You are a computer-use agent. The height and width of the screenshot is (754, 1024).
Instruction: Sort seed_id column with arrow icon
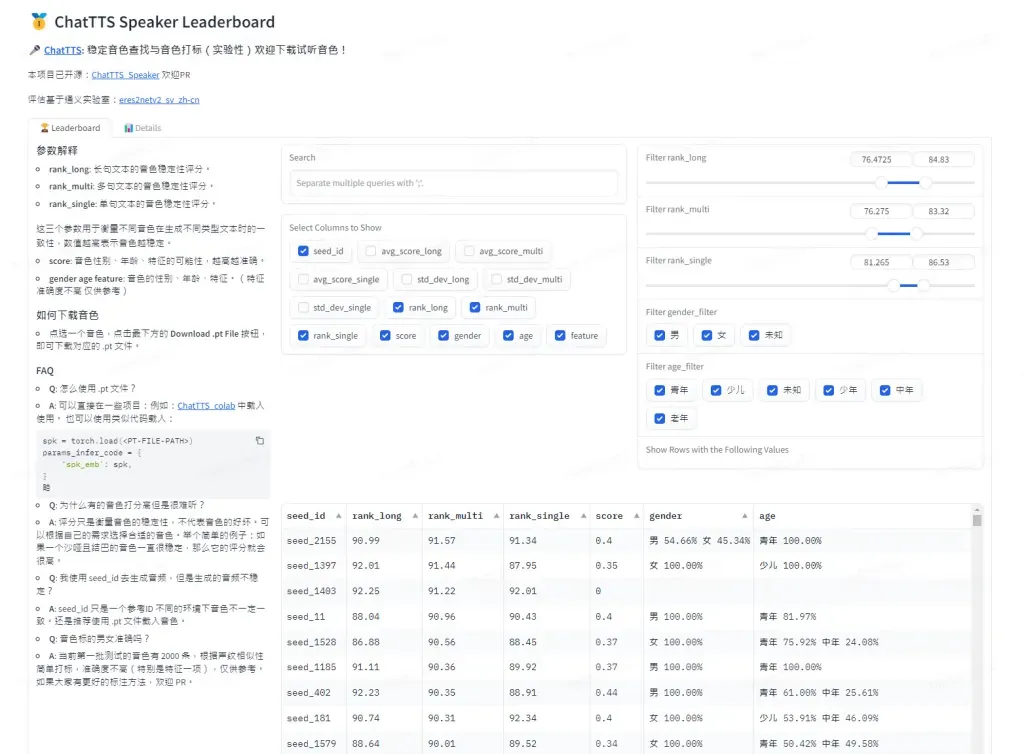pyautogui.click(x=338, y=516)
